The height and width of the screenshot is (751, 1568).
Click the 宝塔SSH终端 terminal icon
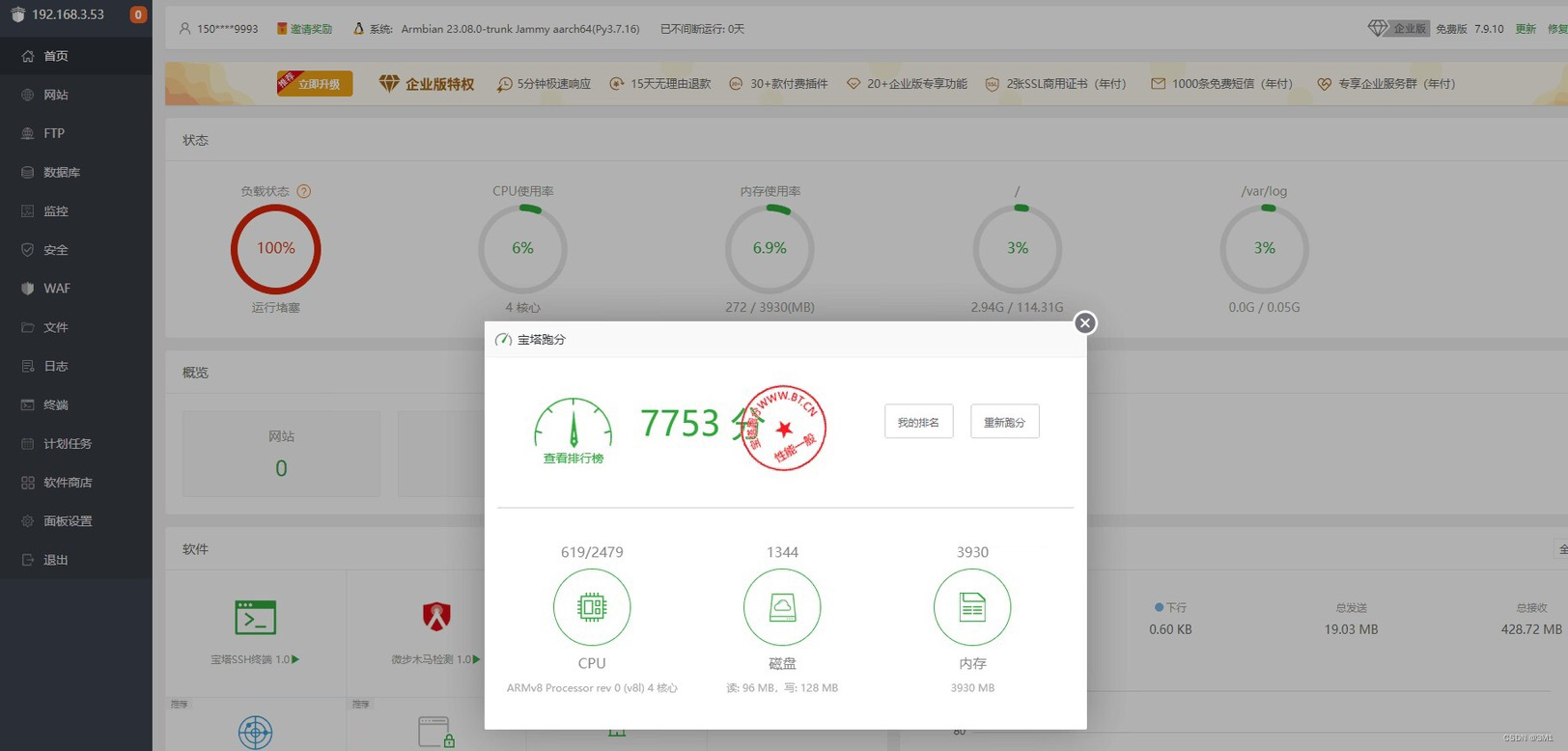tap(256, 617)
